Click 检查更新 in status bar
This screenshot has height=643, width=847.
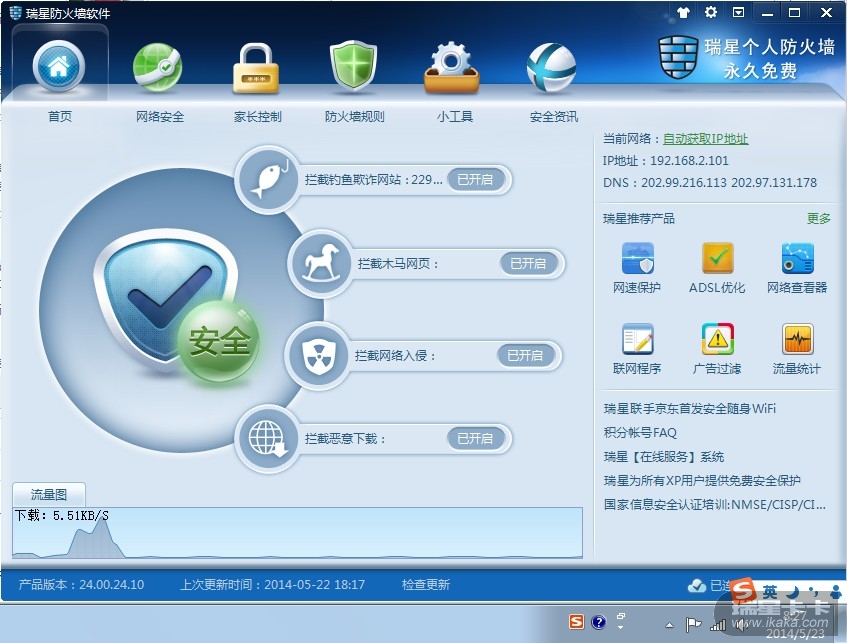pos(426,585)
